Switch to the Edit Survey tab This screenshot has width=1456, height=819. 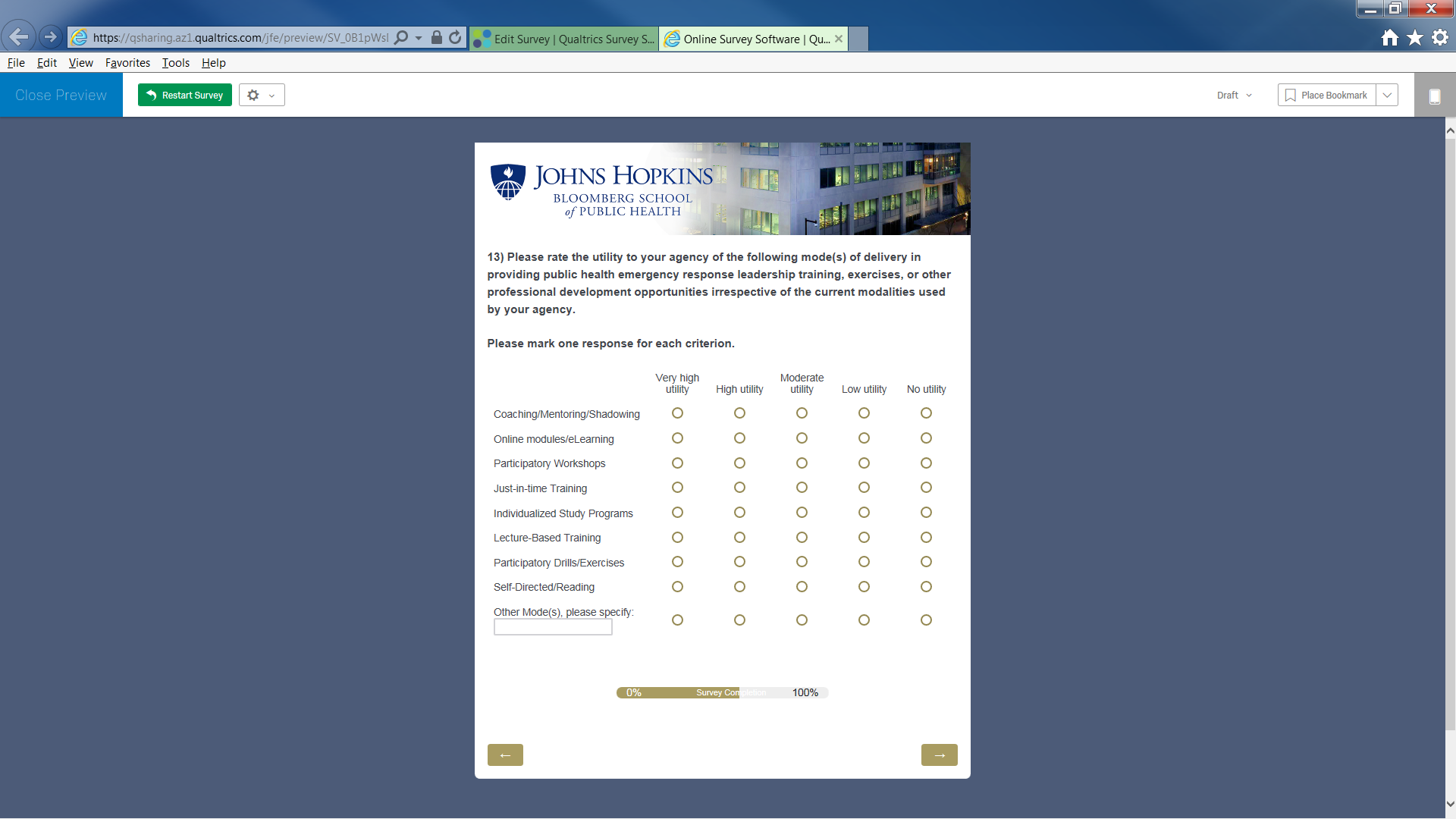tap(563, 39)
